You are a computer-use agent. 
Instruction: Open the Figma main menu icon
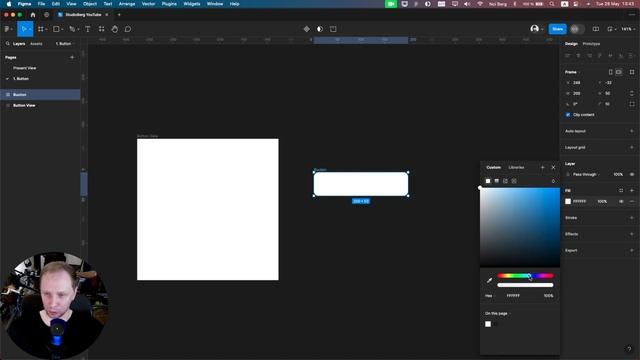(x=7, y=29)
